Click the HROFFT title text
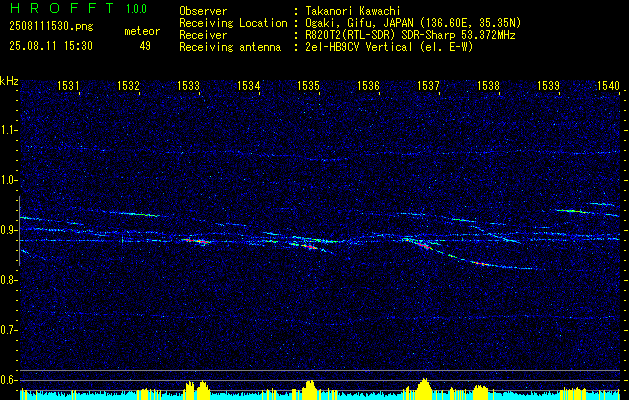 point(62,8)
